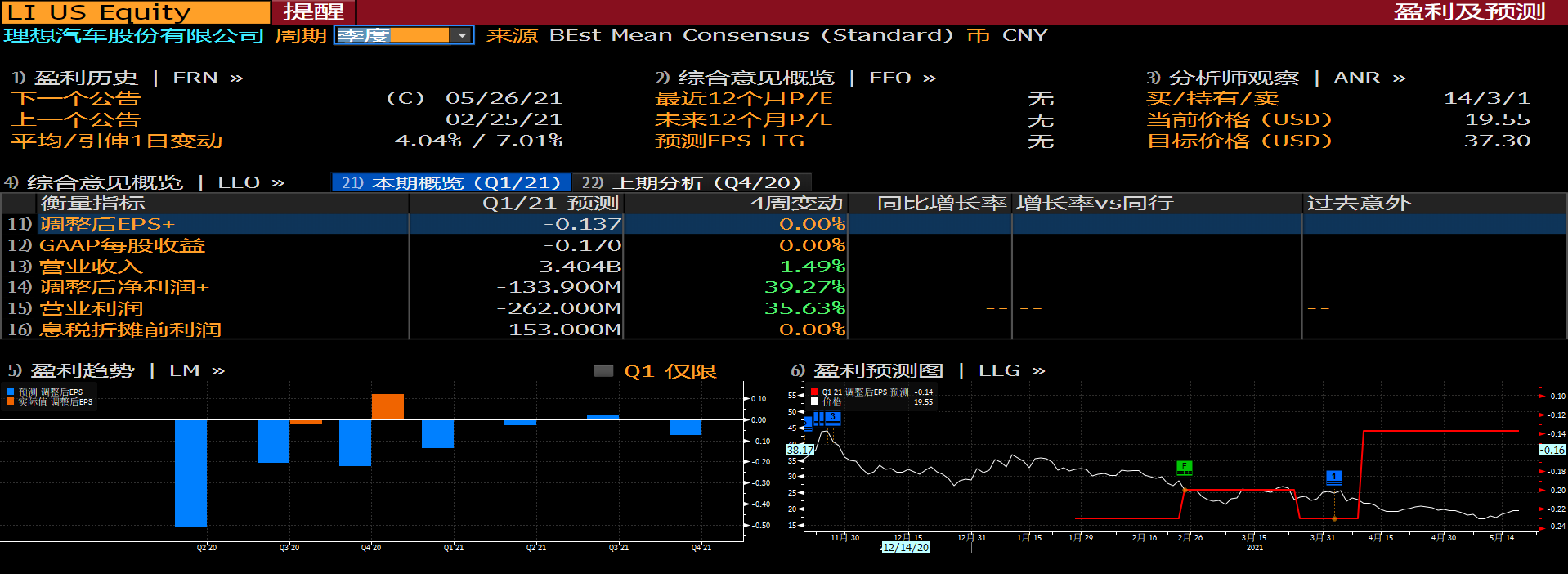The height and width of the screenshot is (574, 1568).
Task: Click the 3.404B revenue estimate
Action: pos(580,267)
